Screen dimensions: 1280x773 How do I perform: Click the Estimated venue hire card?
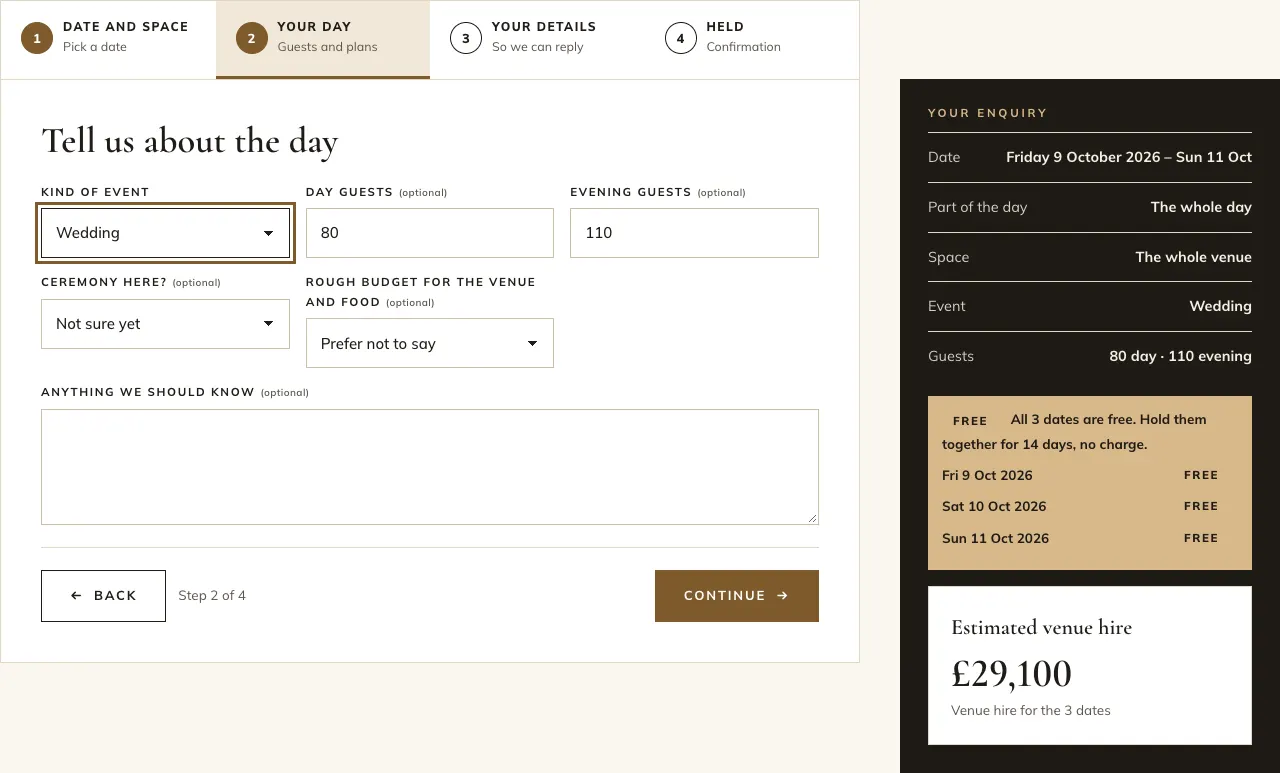click(x=1090, y=666)
